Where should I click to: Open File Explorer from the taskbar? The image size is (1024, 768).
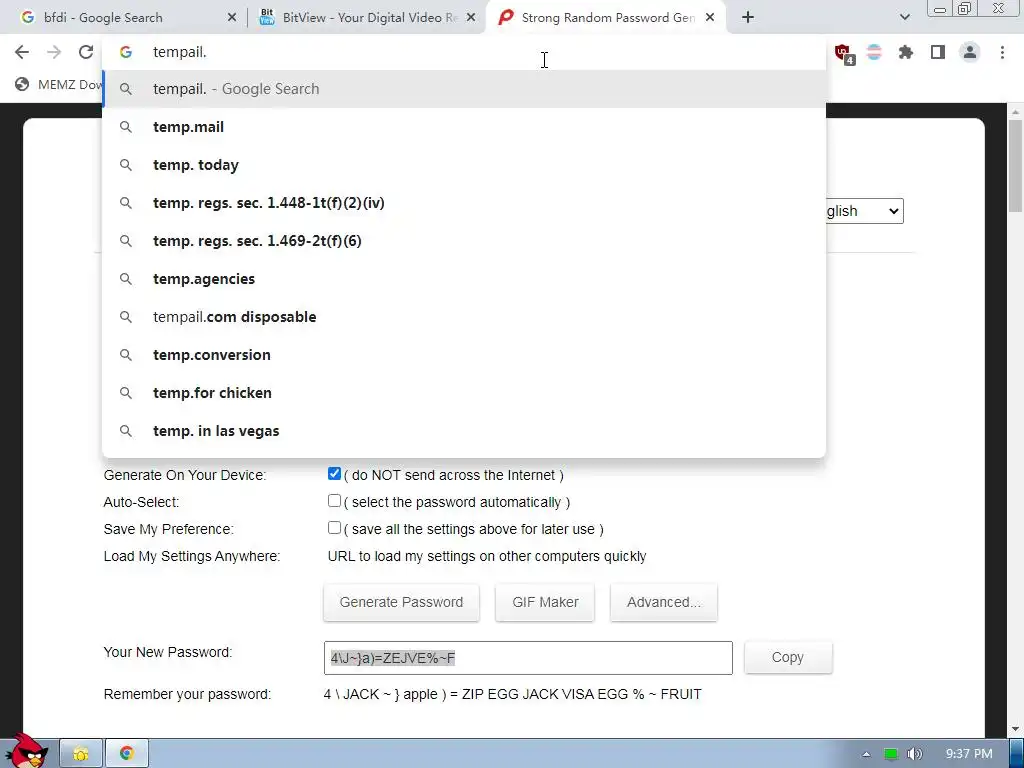pos(81,754)
